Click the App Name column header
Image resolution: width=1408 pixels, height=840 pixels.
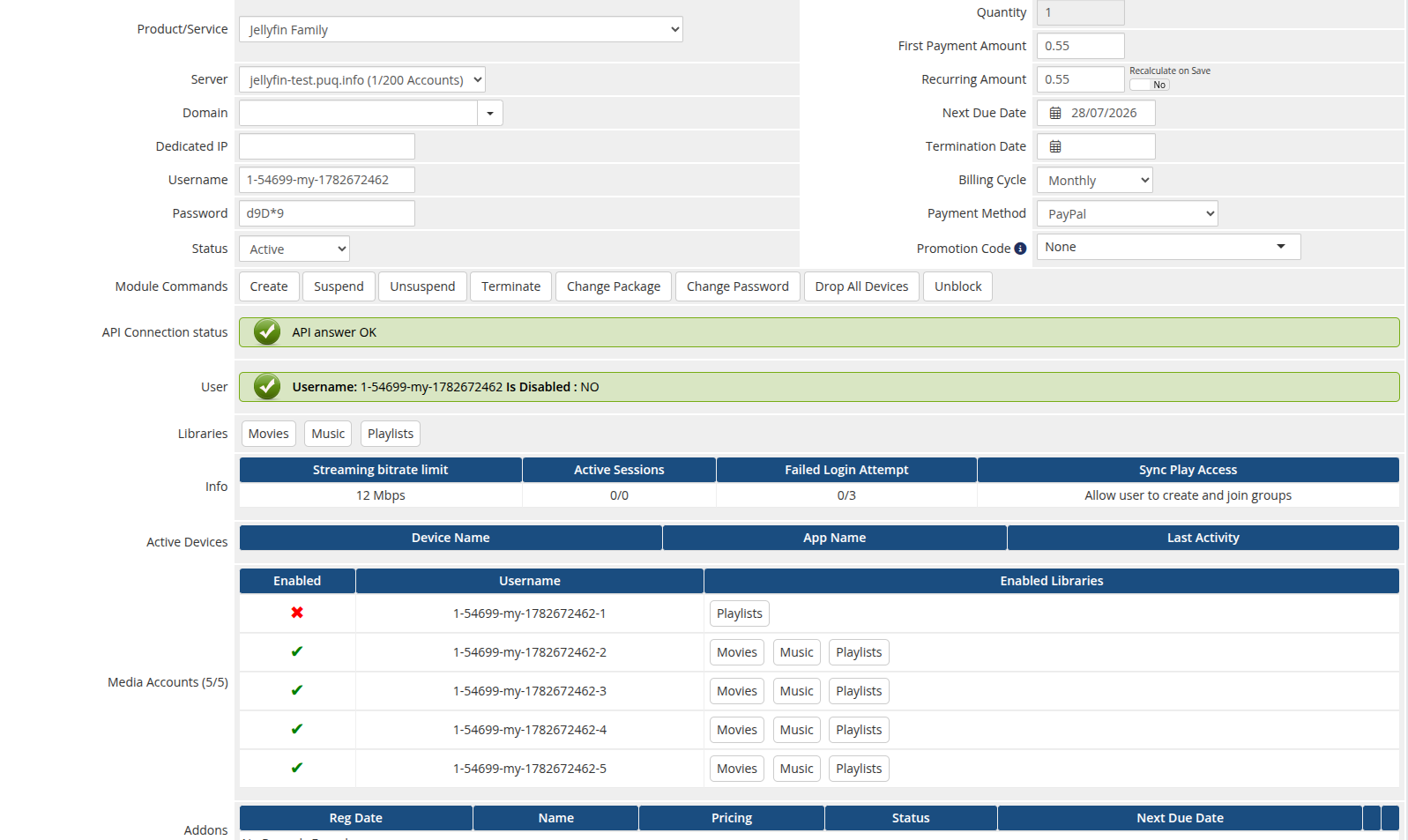click(x=834, y=538)
